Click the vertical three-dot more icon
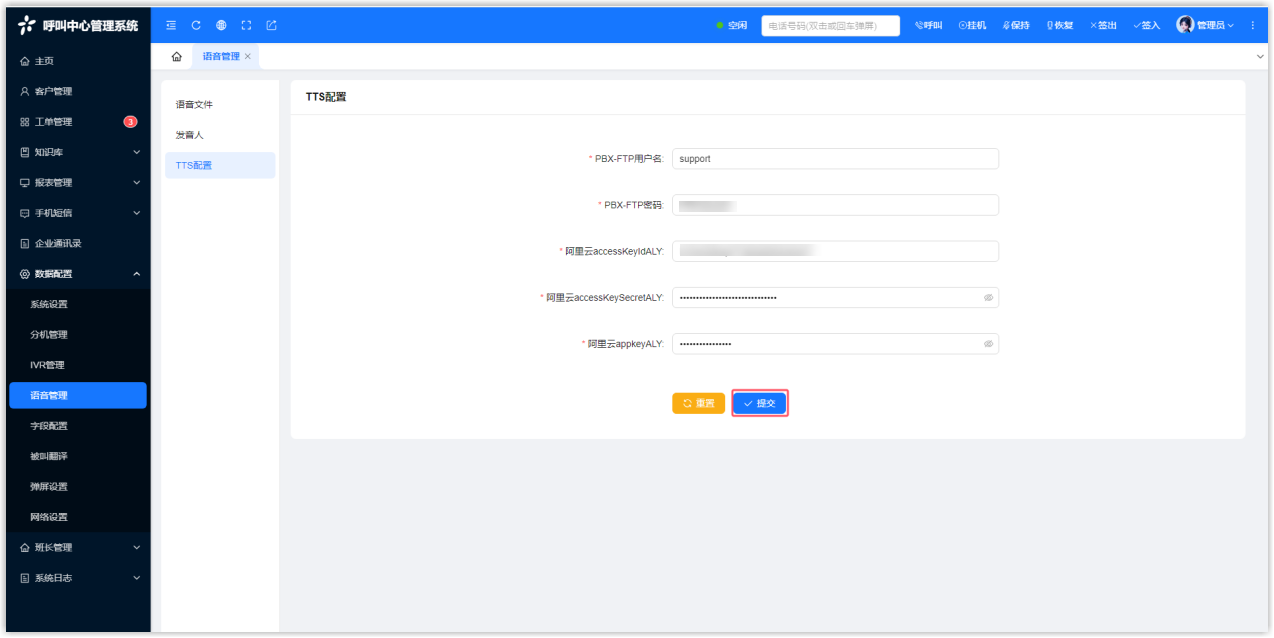The image size is (1274, 638). pos(1252,25)
